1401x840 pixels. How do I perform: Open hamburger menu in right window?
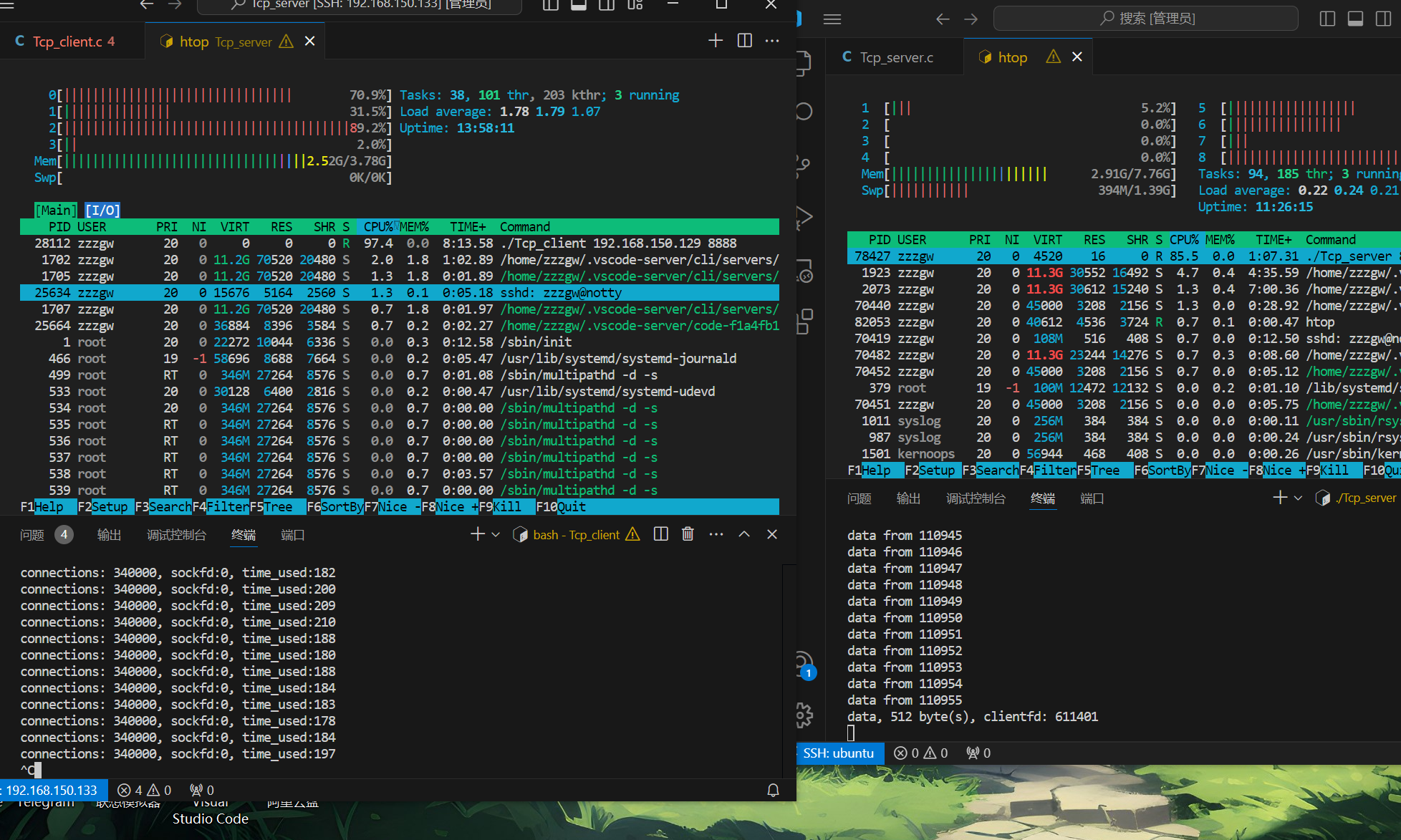pyautogui.click(x=832, y=19)
